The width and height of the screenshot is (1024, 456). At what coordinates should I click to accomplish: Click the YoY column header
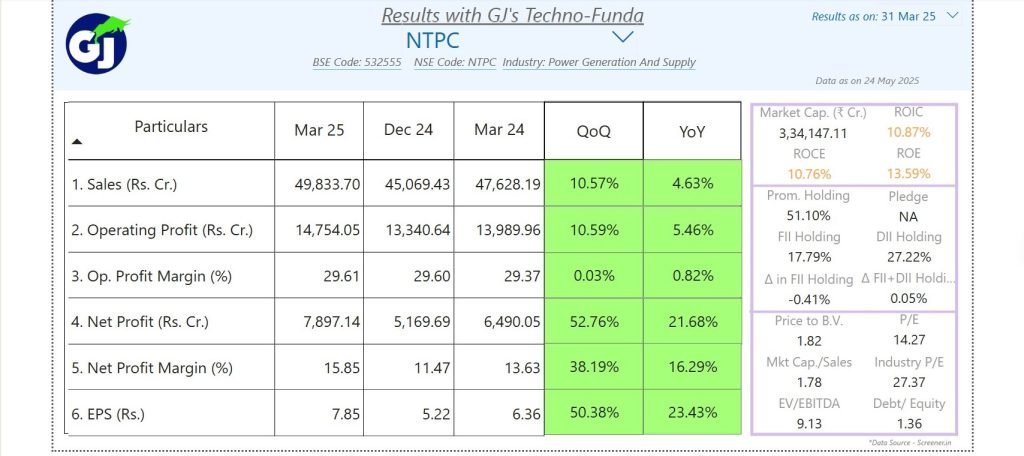[692, 131]
